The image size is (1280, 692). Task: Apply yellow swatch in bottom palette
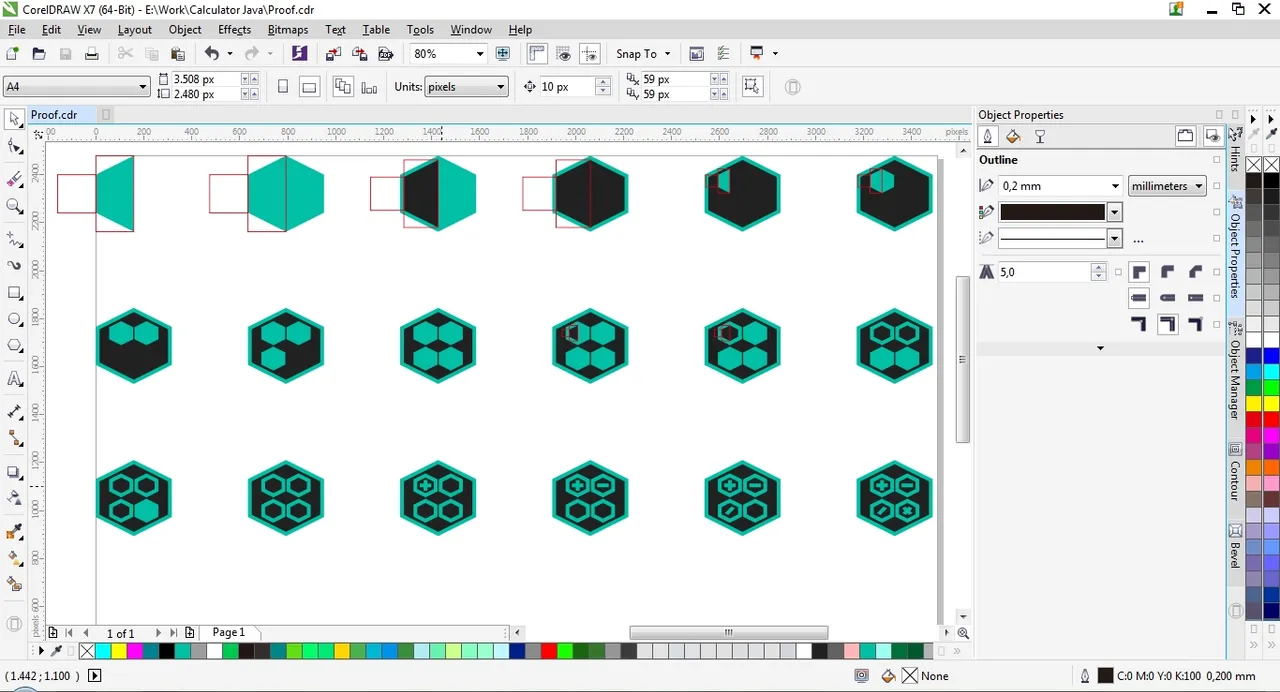tap(118, 651)
